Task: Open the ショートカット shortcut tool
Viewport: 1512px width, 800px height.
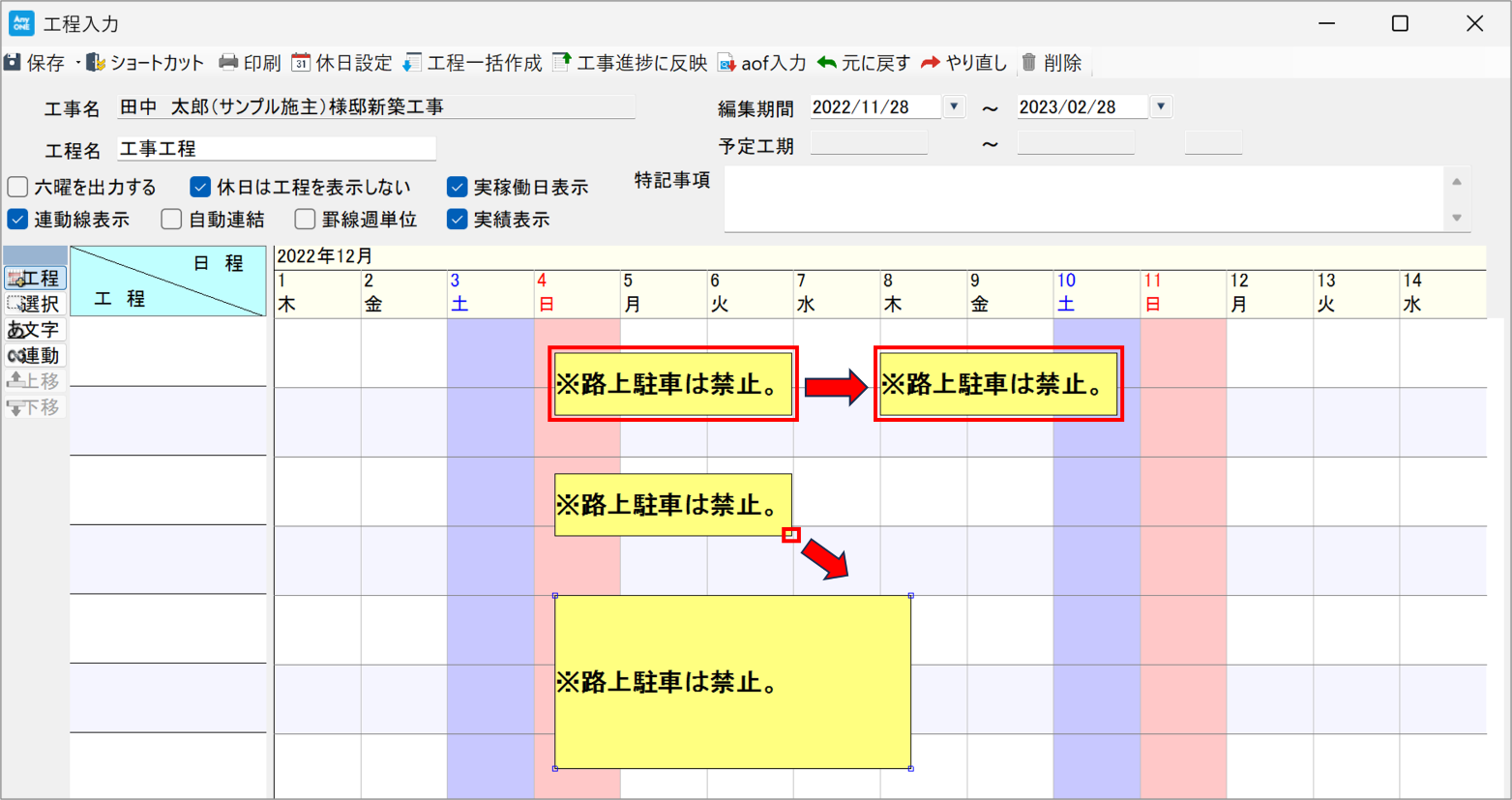Action: click(96, 63)
